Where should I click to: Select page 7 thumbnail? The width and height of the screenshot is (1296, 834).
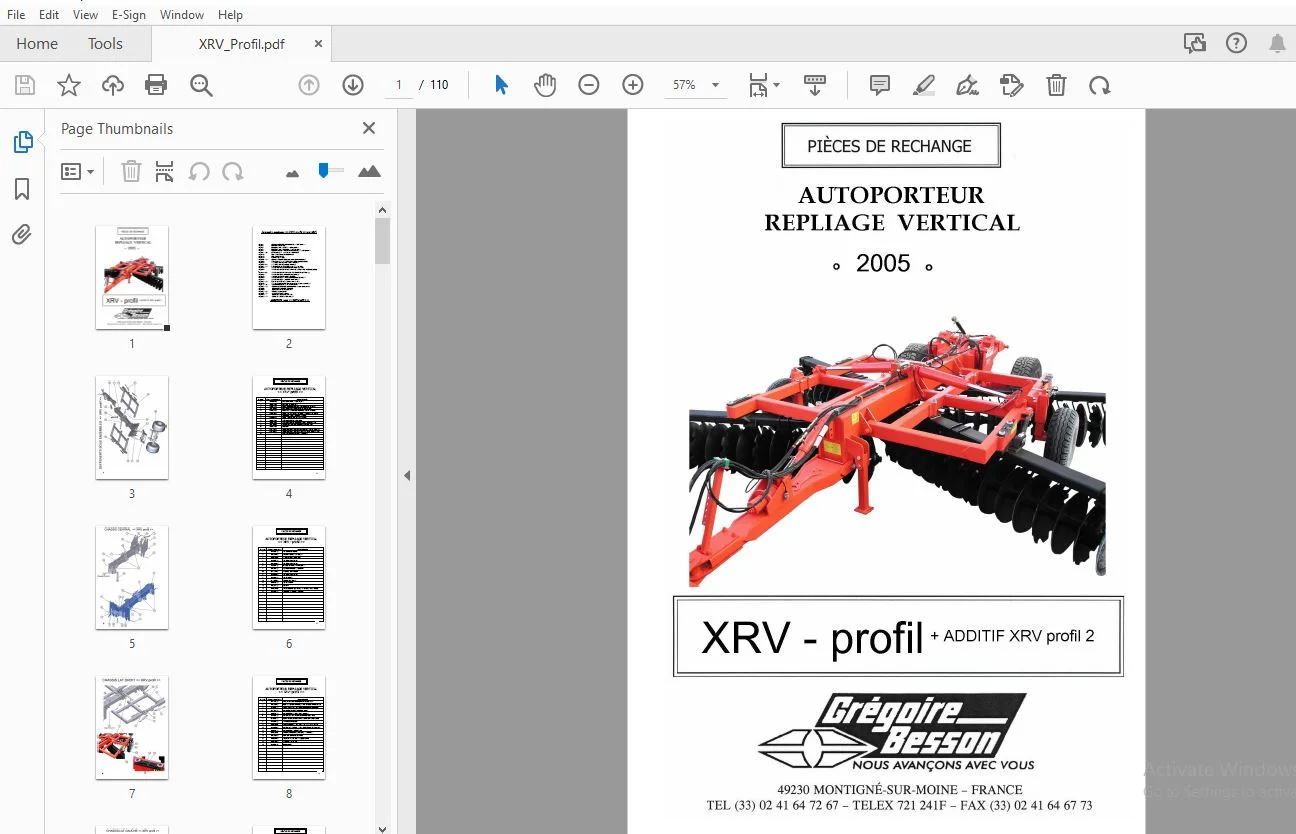click(x=132, y=727)
